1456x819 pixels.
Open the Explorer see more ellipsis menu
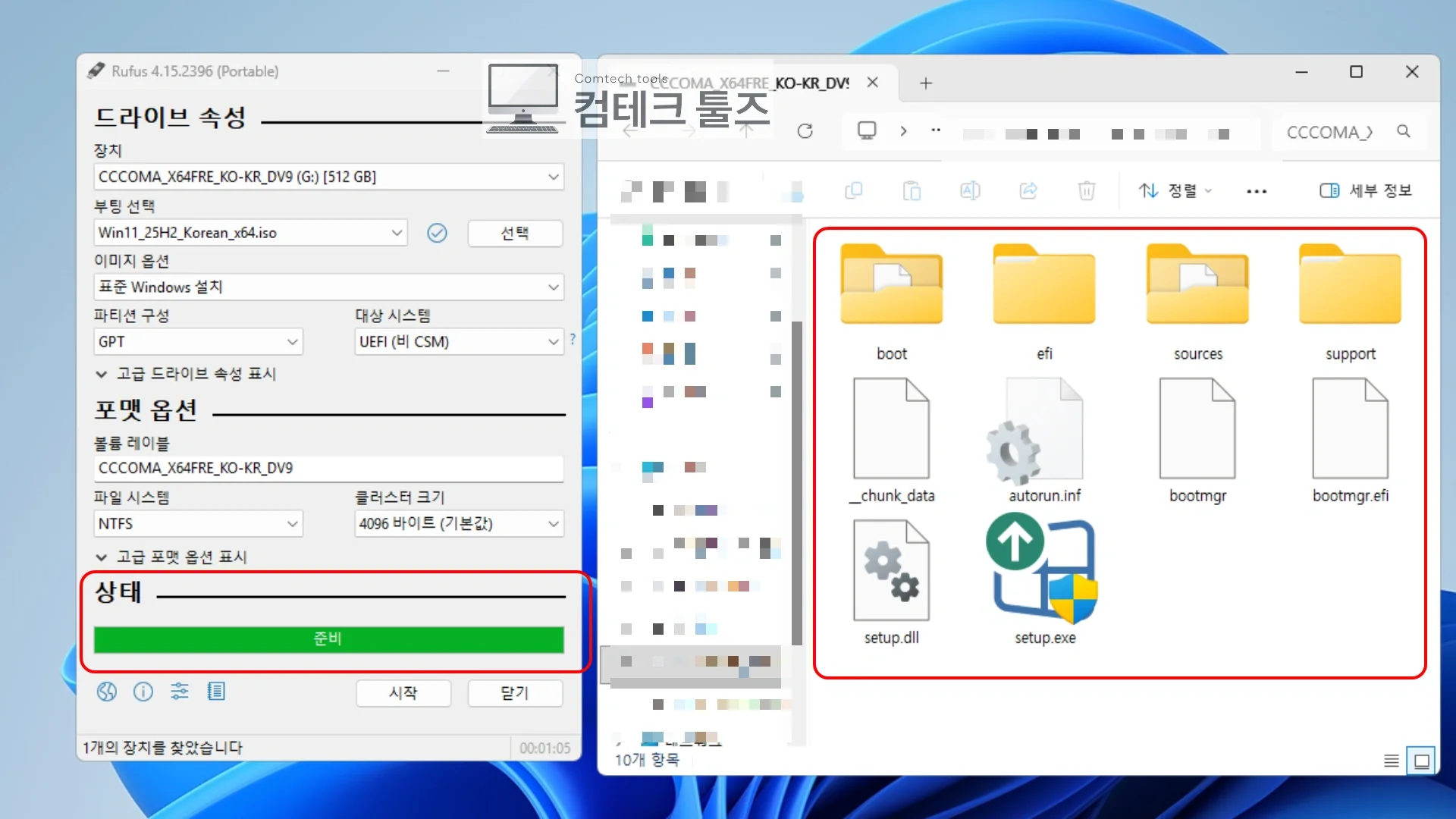[x=1257, y=191]
